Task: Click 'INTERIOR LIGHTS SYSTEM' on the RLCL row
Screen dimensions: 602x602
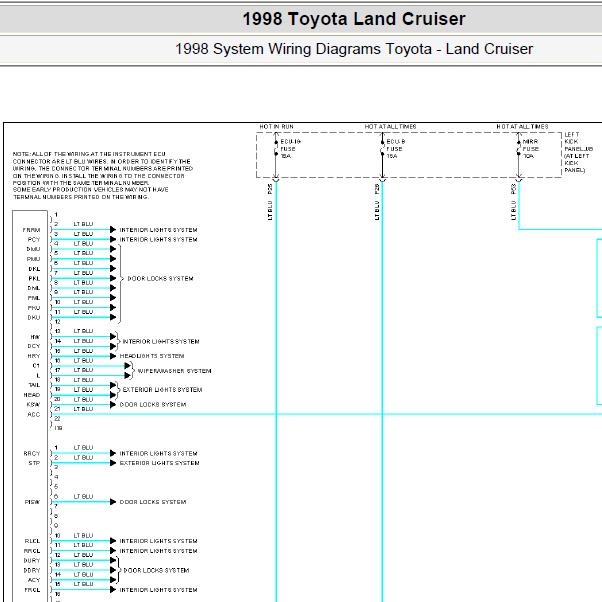Action: pos(159,541)
